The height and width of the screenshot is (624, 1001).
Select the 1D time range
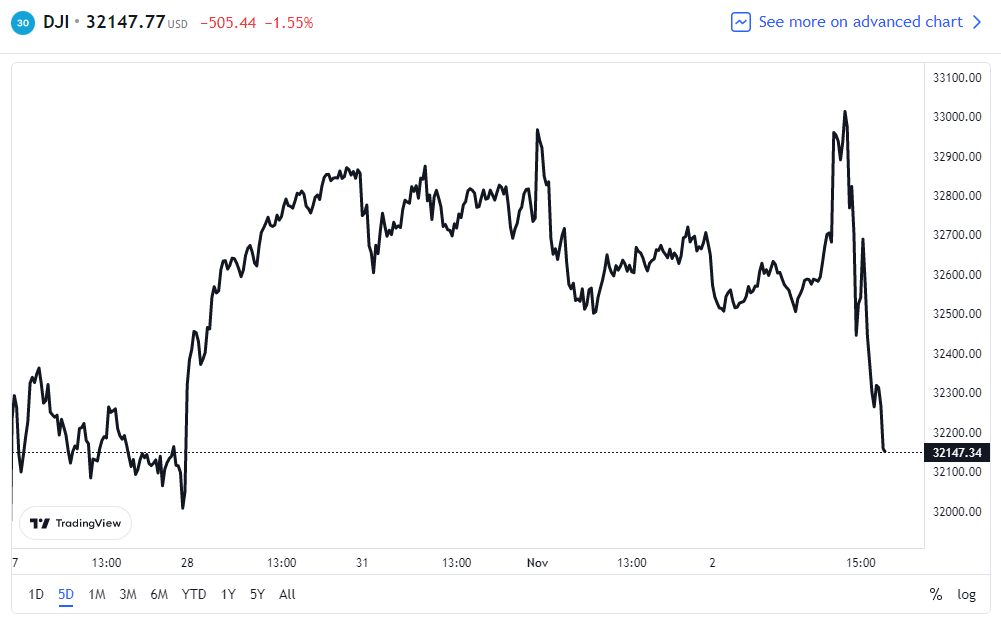click(x=36, y=594)
